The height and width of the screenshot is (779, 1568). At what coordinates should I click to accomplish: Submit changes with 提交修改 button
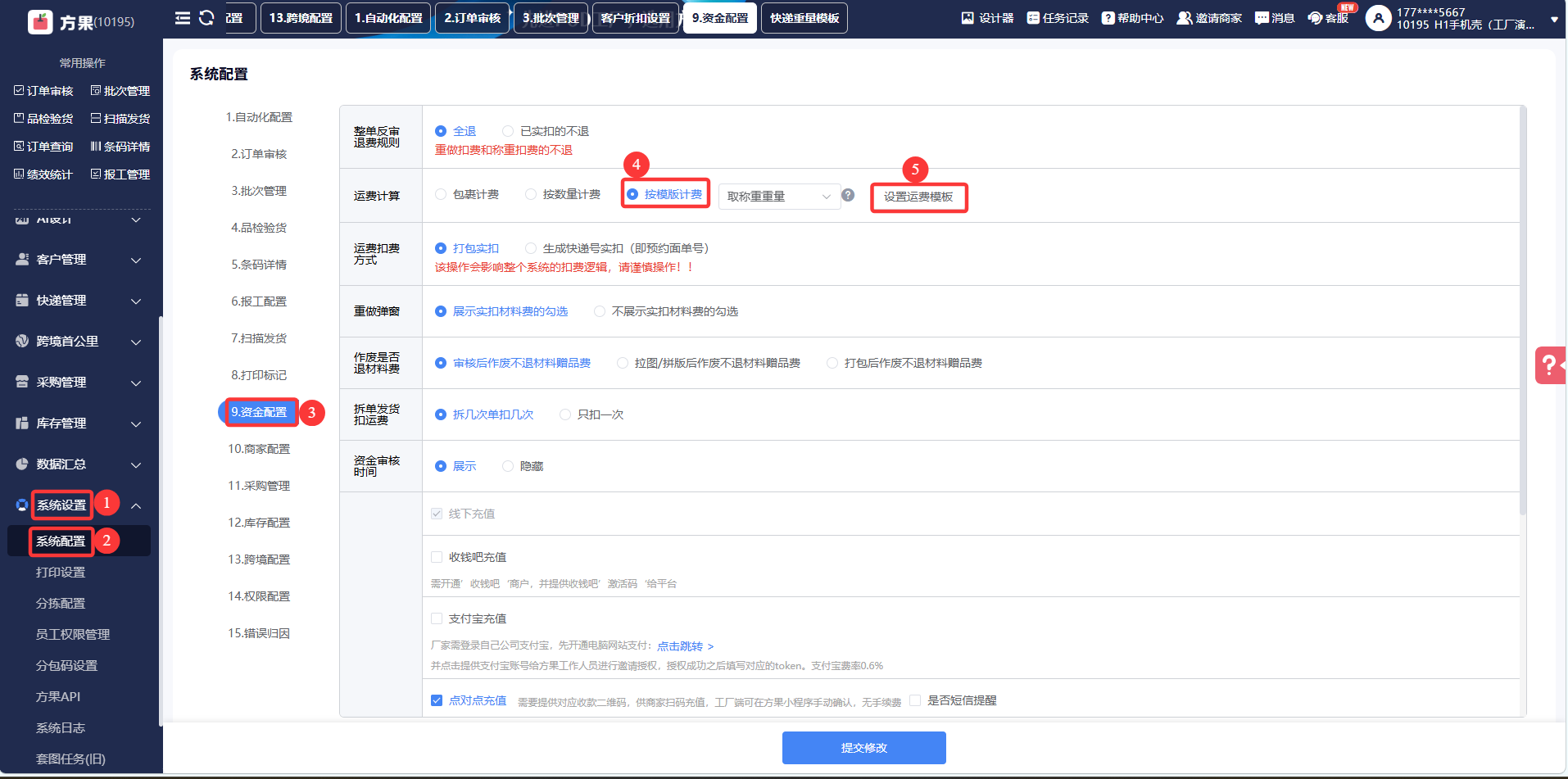(x=864, y=748)
